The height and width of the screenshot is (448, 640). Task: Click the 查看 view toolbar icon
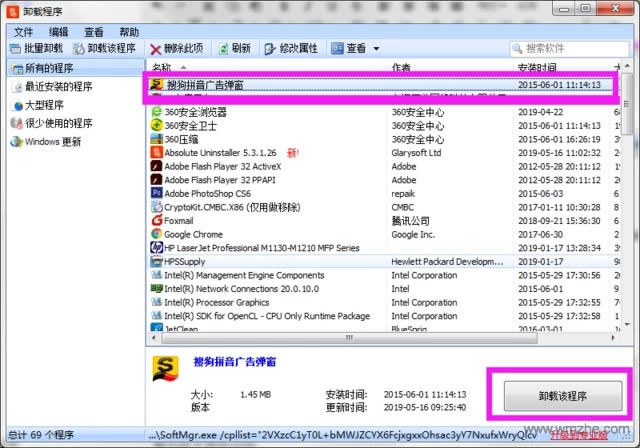(337, 49)
